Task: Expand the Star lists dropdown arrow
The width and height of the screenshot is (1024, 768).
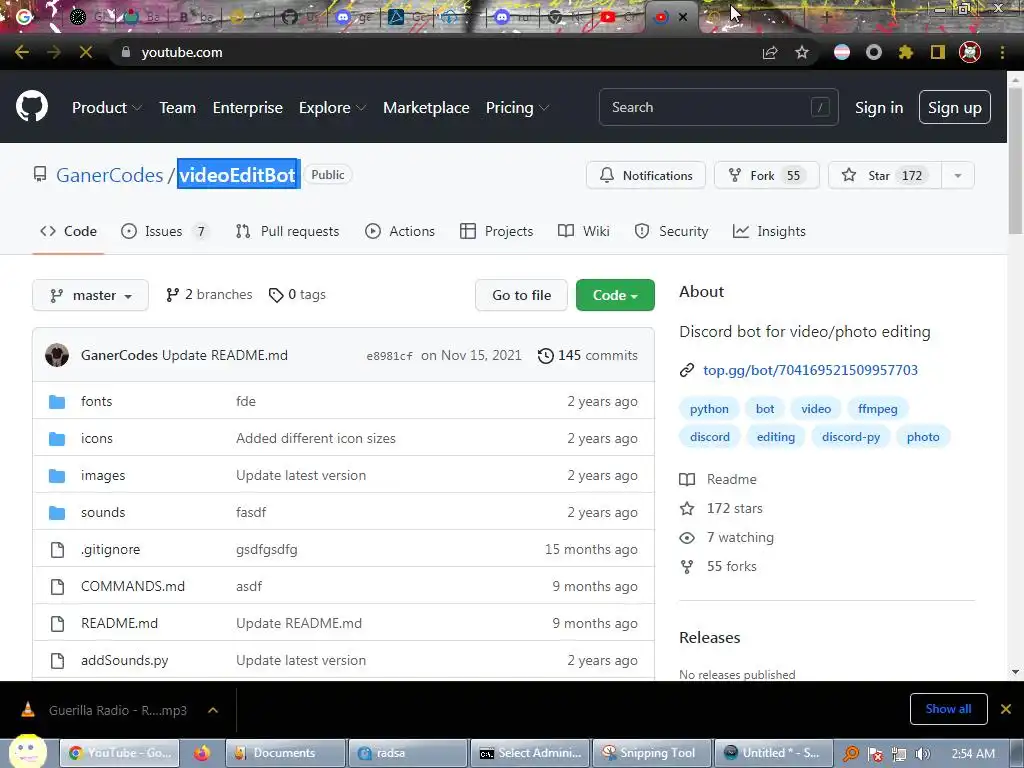Action: coord(958,175)
